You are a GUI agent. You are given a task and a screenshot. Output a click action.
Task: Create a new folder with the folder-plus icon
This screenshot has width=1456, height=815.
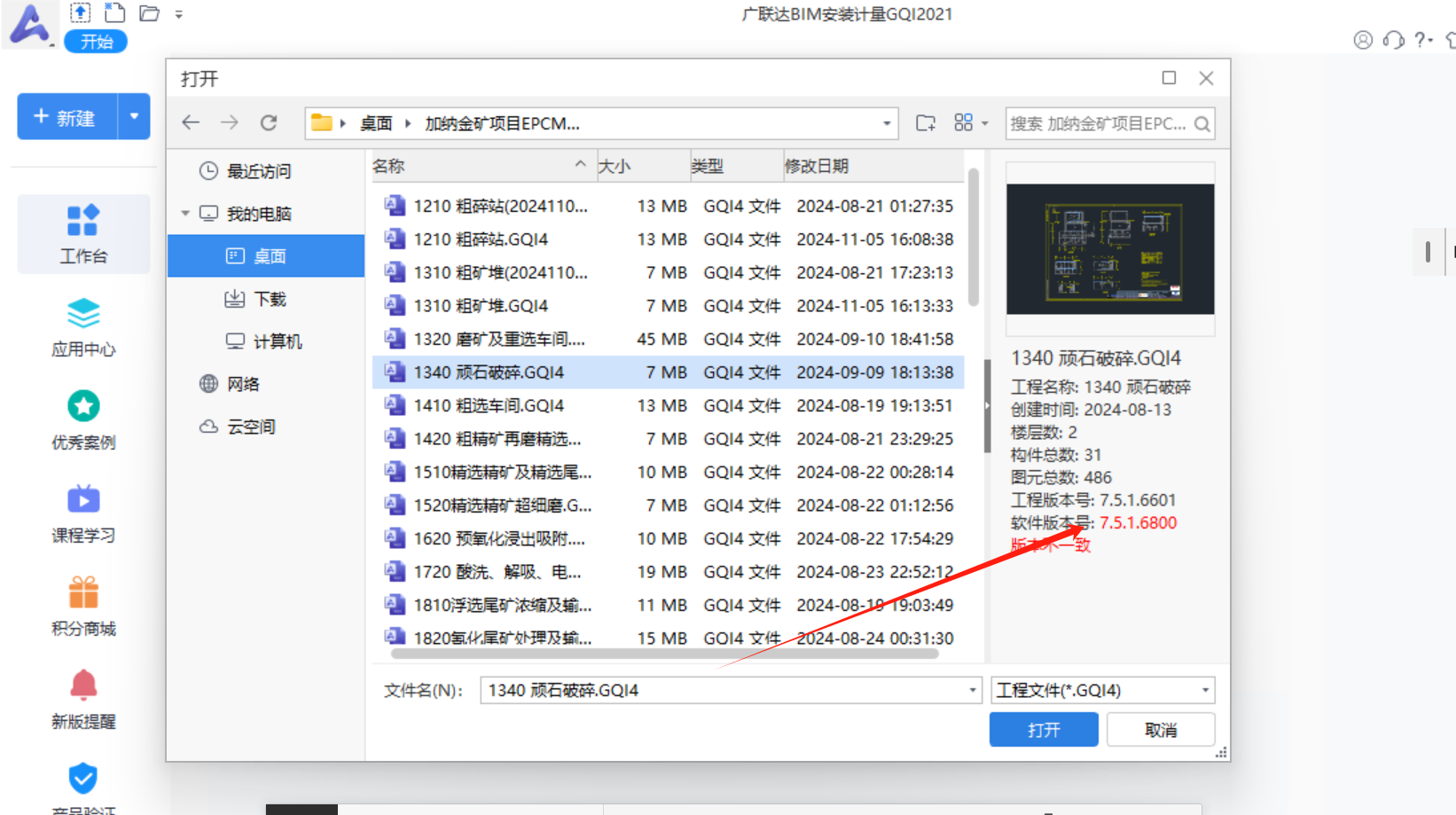point(926,123)
